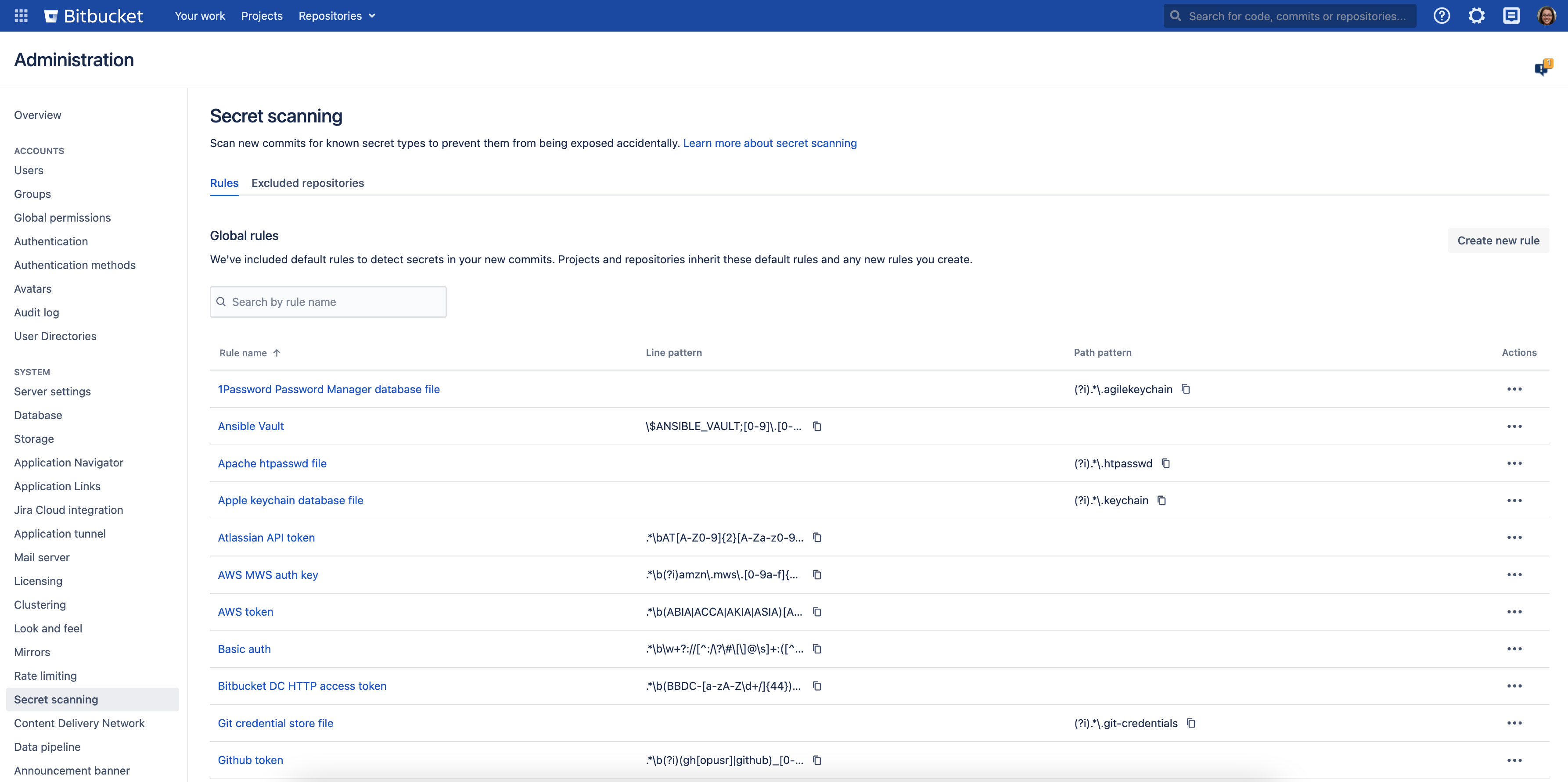The height and width of the screenshot is (782, 1568).
Task: Open the Repositories dropdown menu
Action: coord(337,16)
